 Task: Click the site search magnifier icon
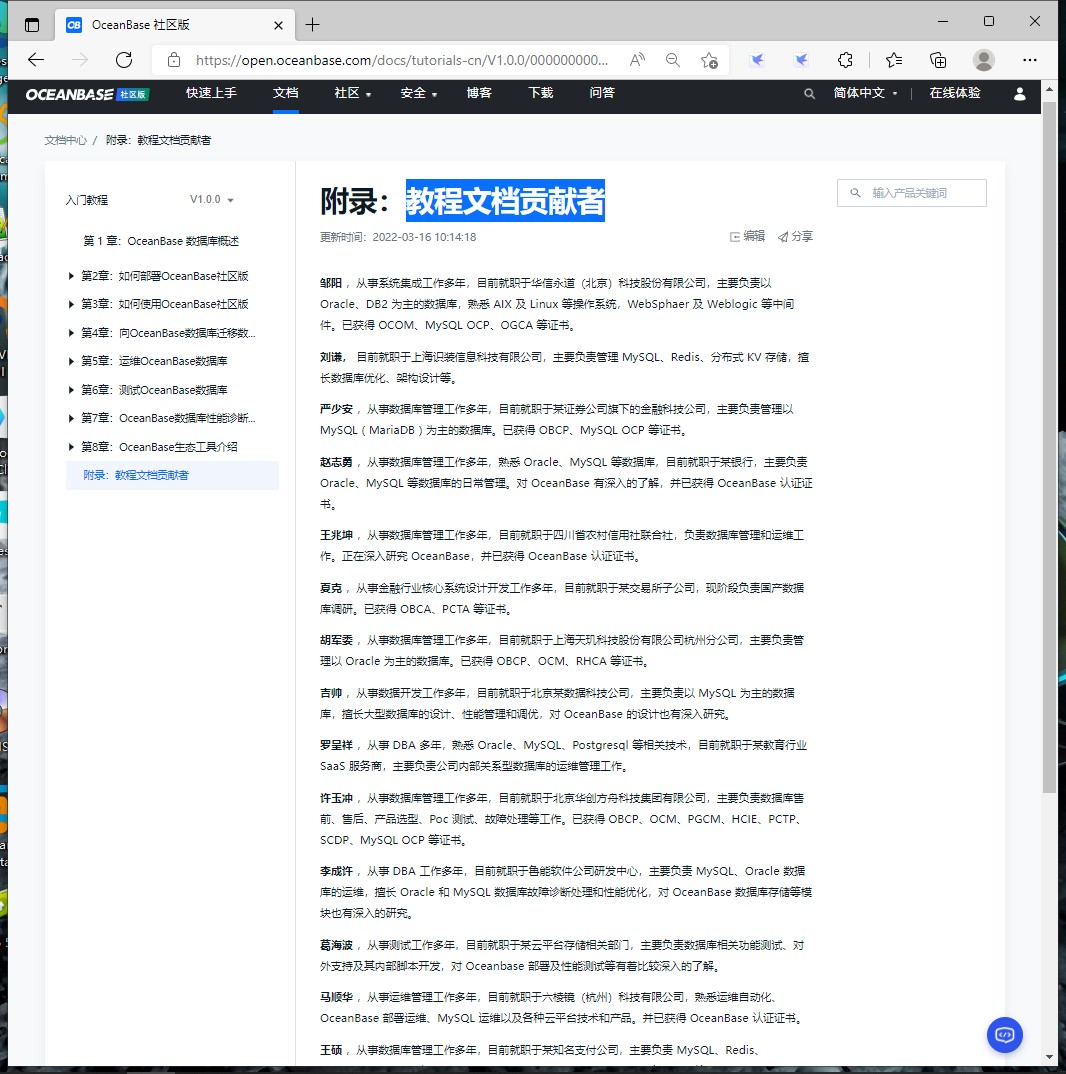click(x=809, y=94)
